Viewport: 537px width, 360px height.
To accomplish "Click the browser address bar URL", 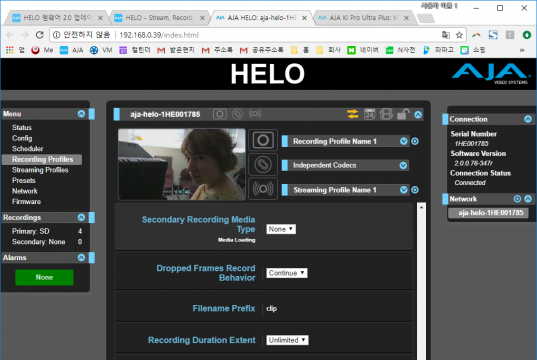I will (159, 35).
